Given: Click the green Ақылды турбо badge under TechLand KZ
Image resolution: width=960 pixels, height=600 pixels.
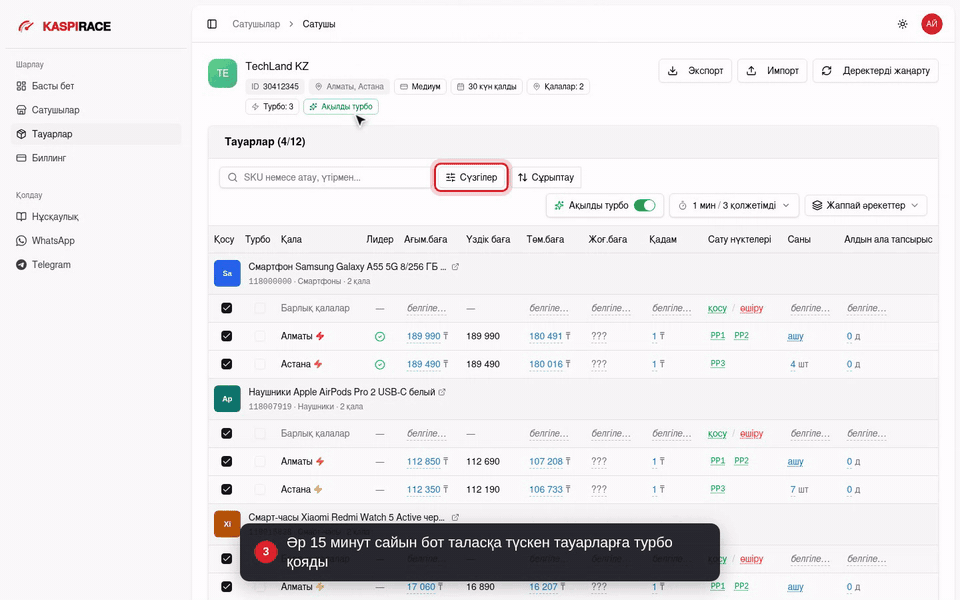Looking at the screenshot, I should pyautogui.click(x=341, y=107).
